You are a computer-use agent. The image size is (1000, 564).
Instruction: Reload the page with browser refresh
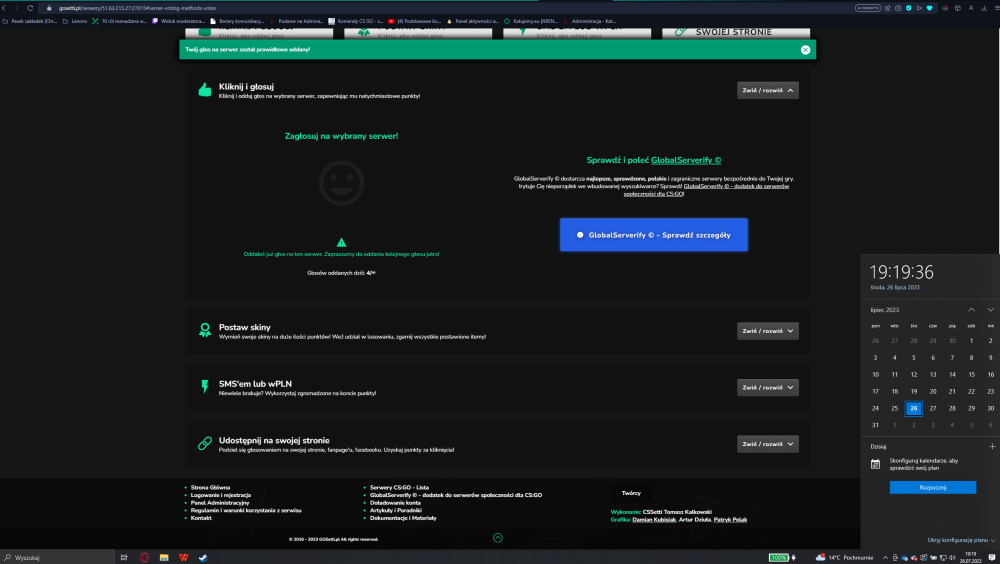29,8
